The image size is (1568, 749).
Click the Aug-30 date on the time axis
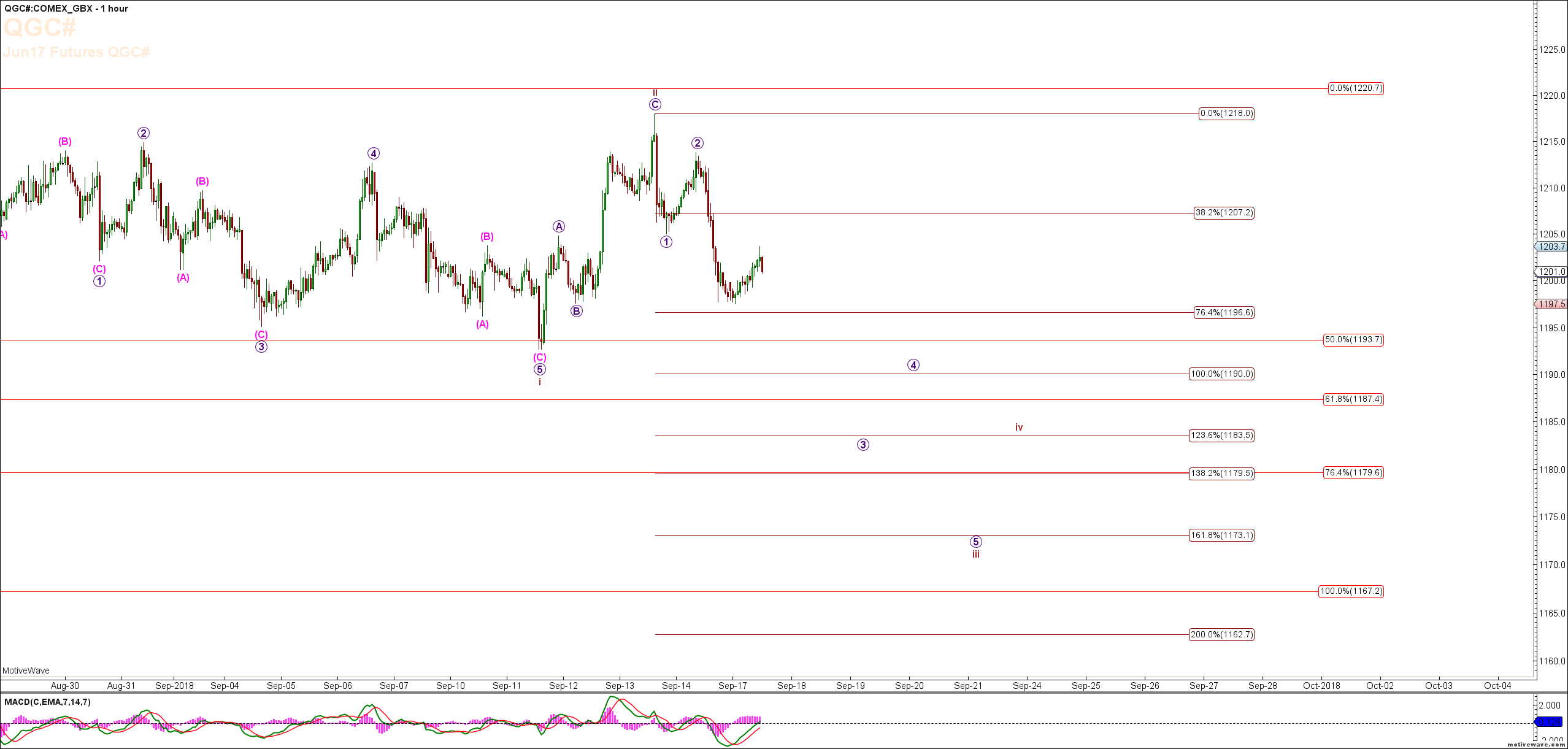pyautogui.click(x=65, y=686)
